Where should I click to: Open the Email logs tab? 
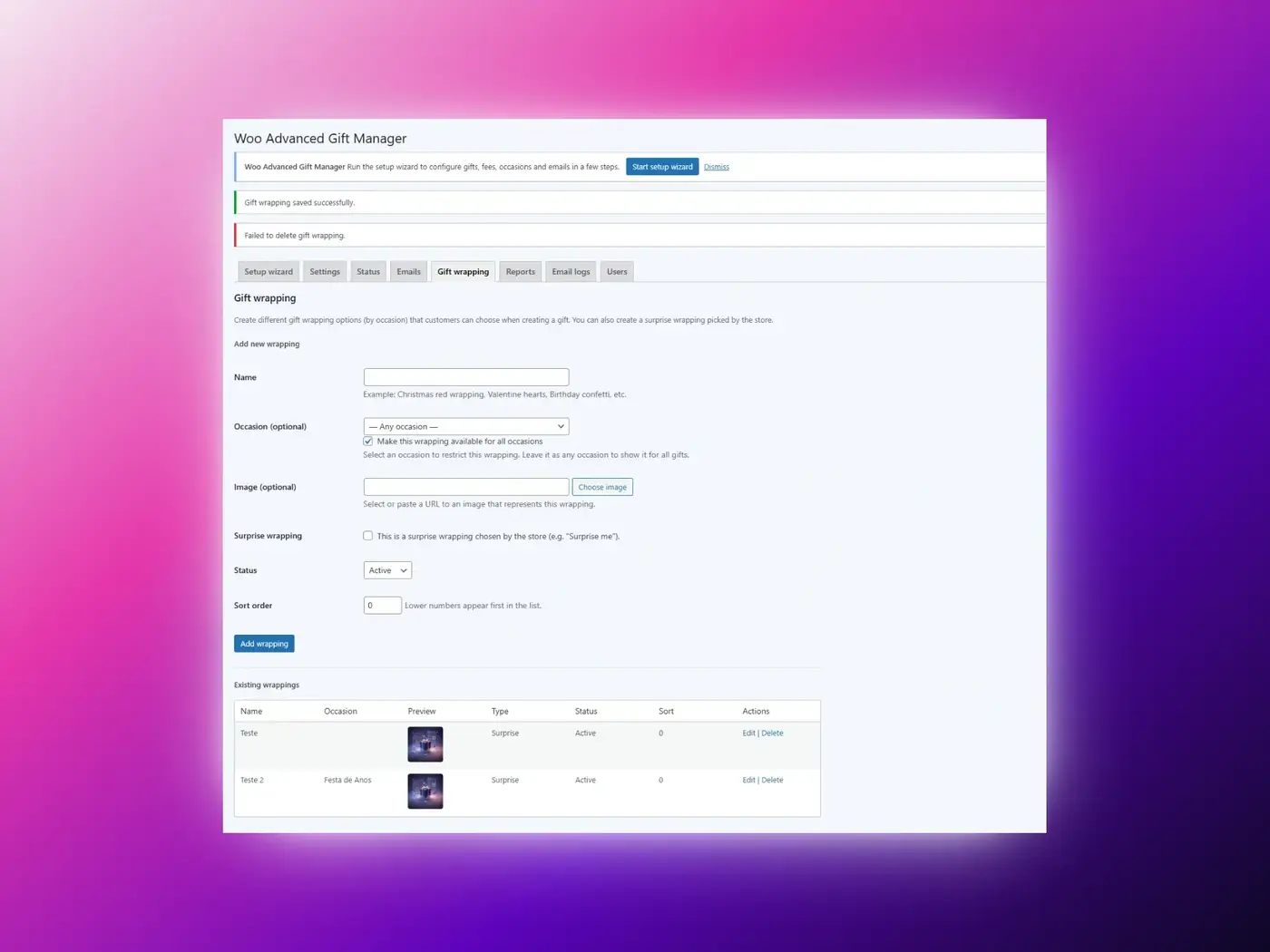pos(571,271)
